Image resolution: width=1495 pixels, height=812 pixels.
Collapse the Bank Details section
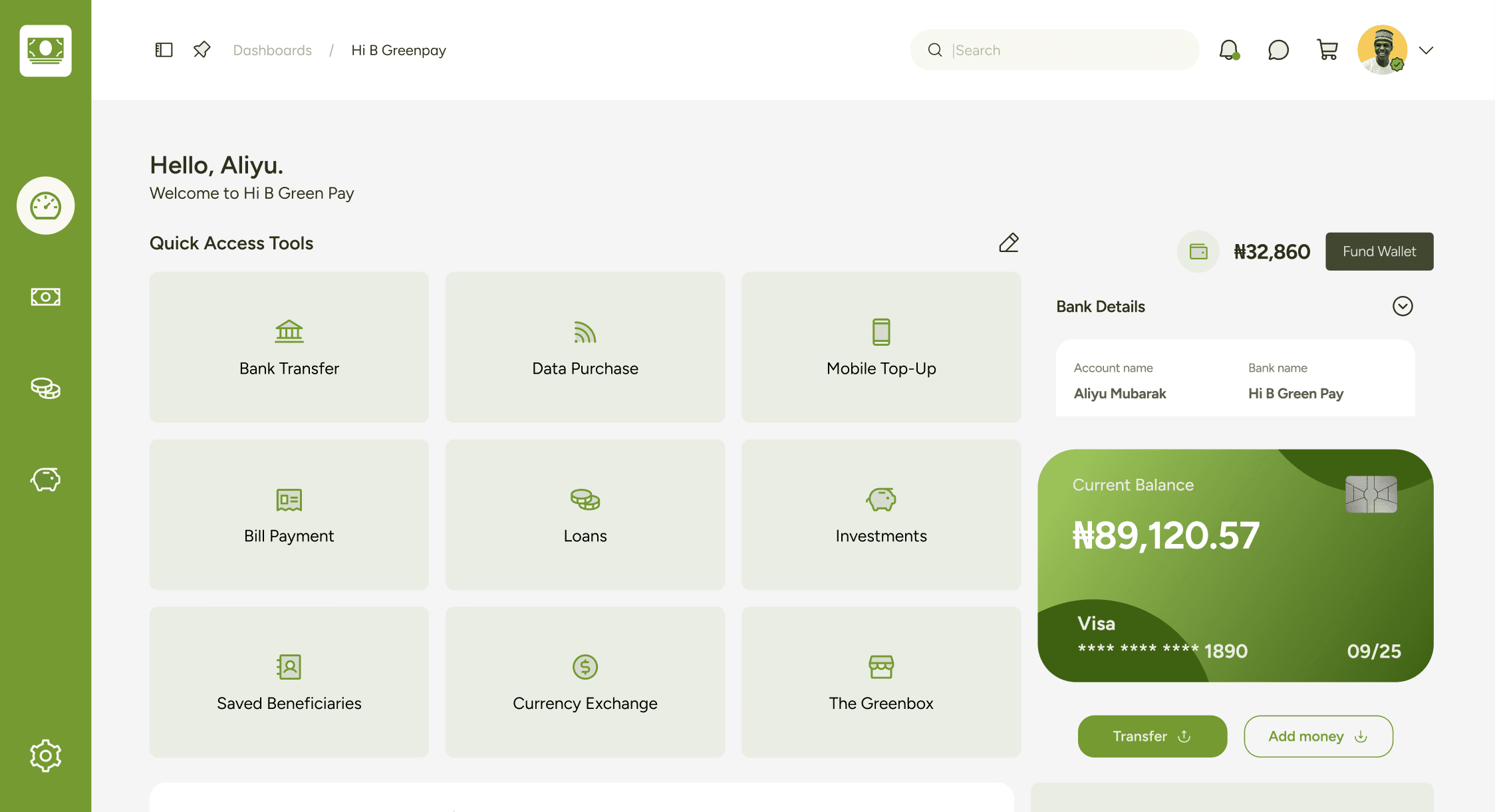(x=1403, y=306)
